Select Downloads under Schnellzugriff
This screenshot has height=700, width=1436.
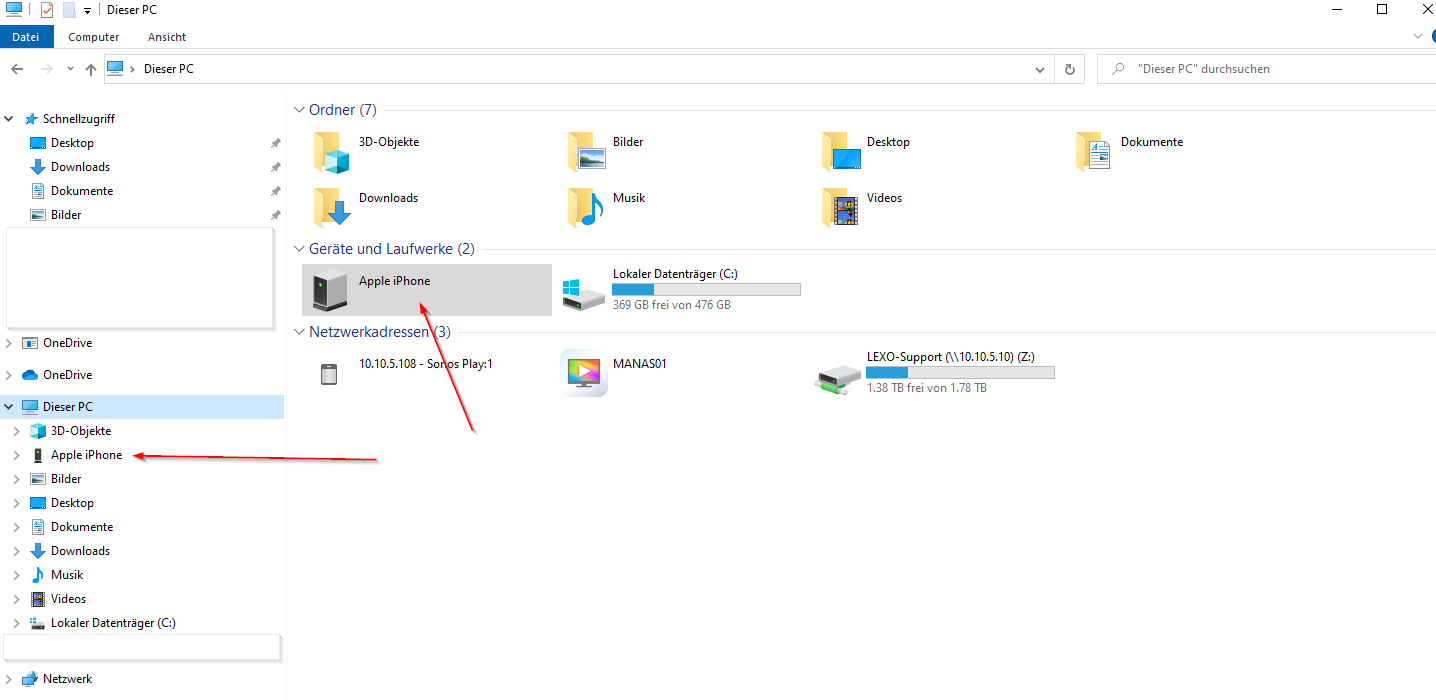point(80,167)
